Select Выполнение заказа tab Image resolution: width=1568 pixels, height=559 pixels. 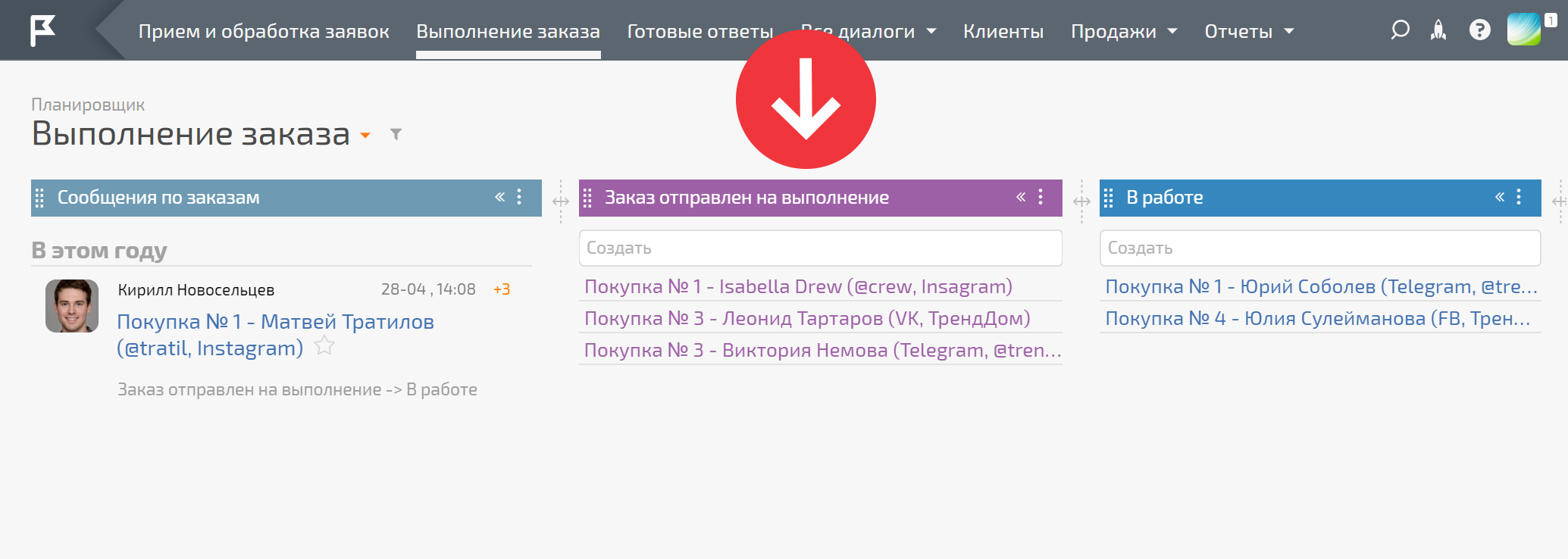(x=509, y=31)
